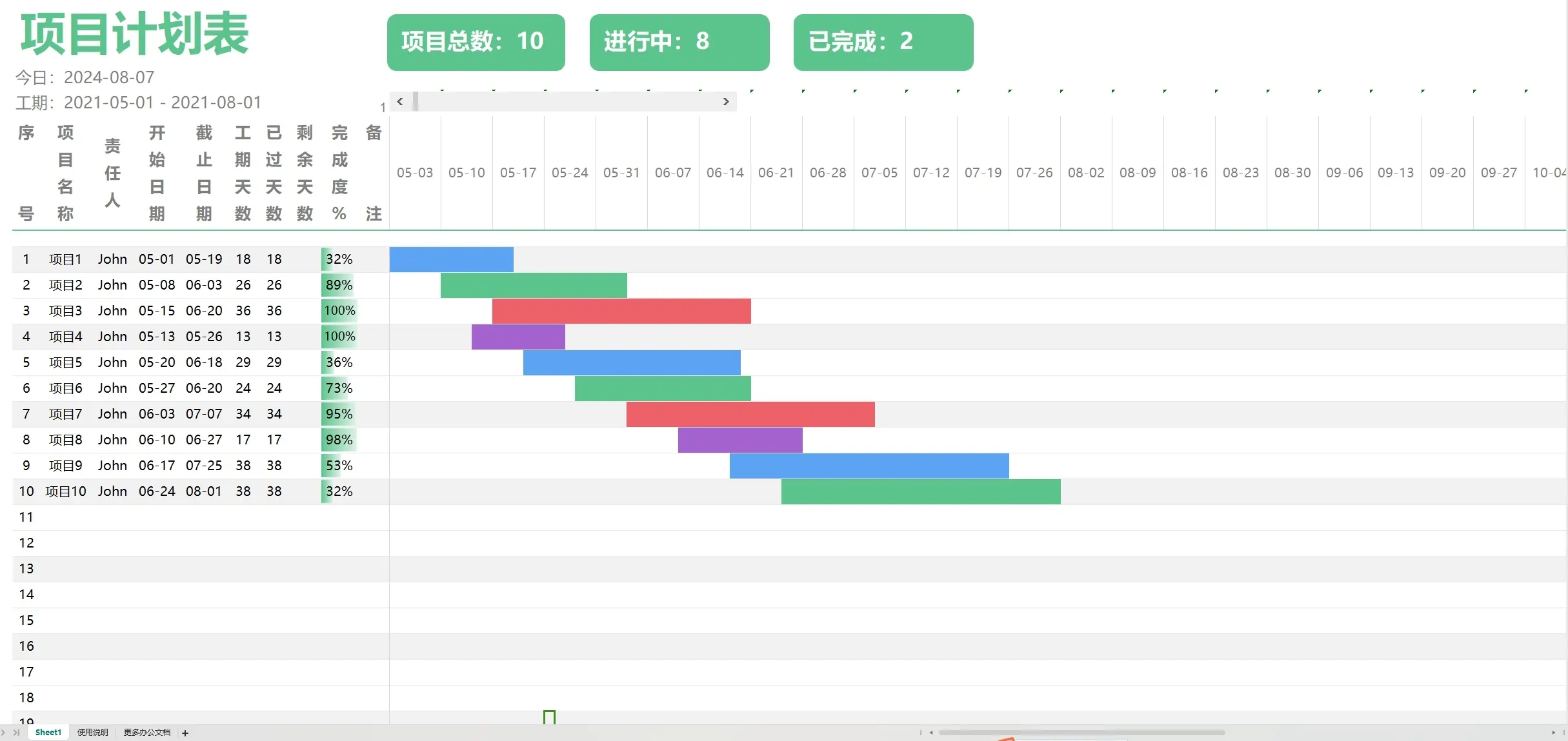The image size is (1568, 741).
Task: Click the date-range scrollbar right arrow above timeline
Action: pos(726,101)
